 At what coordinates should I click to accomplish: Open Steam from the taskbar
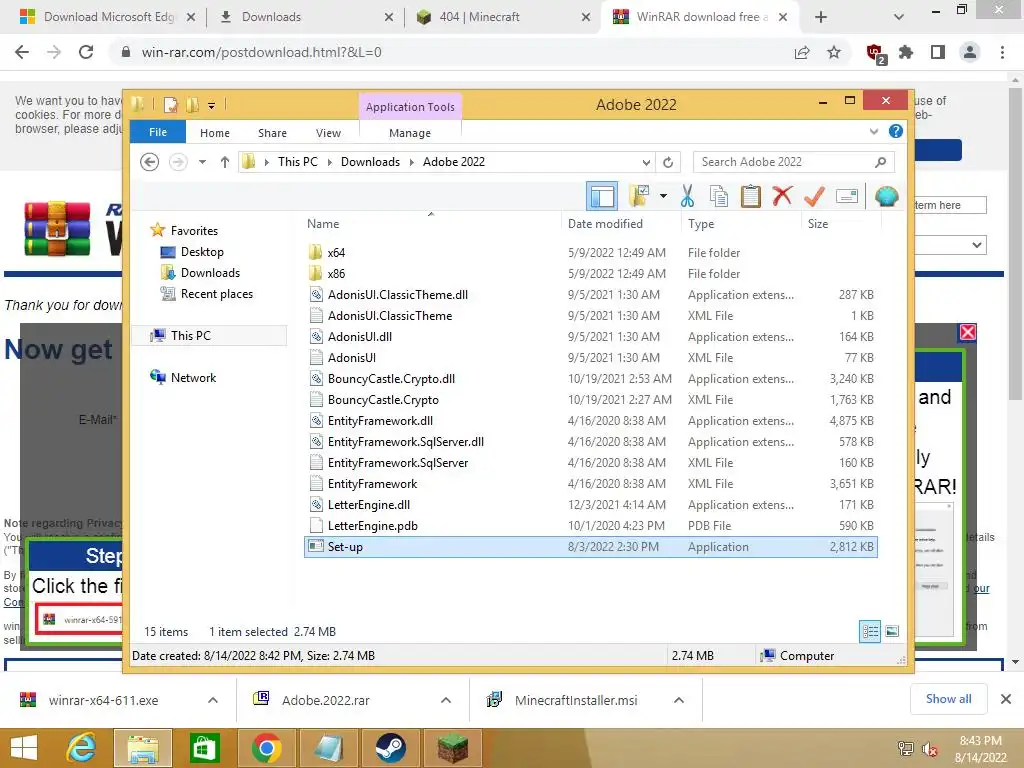[391, 748]
